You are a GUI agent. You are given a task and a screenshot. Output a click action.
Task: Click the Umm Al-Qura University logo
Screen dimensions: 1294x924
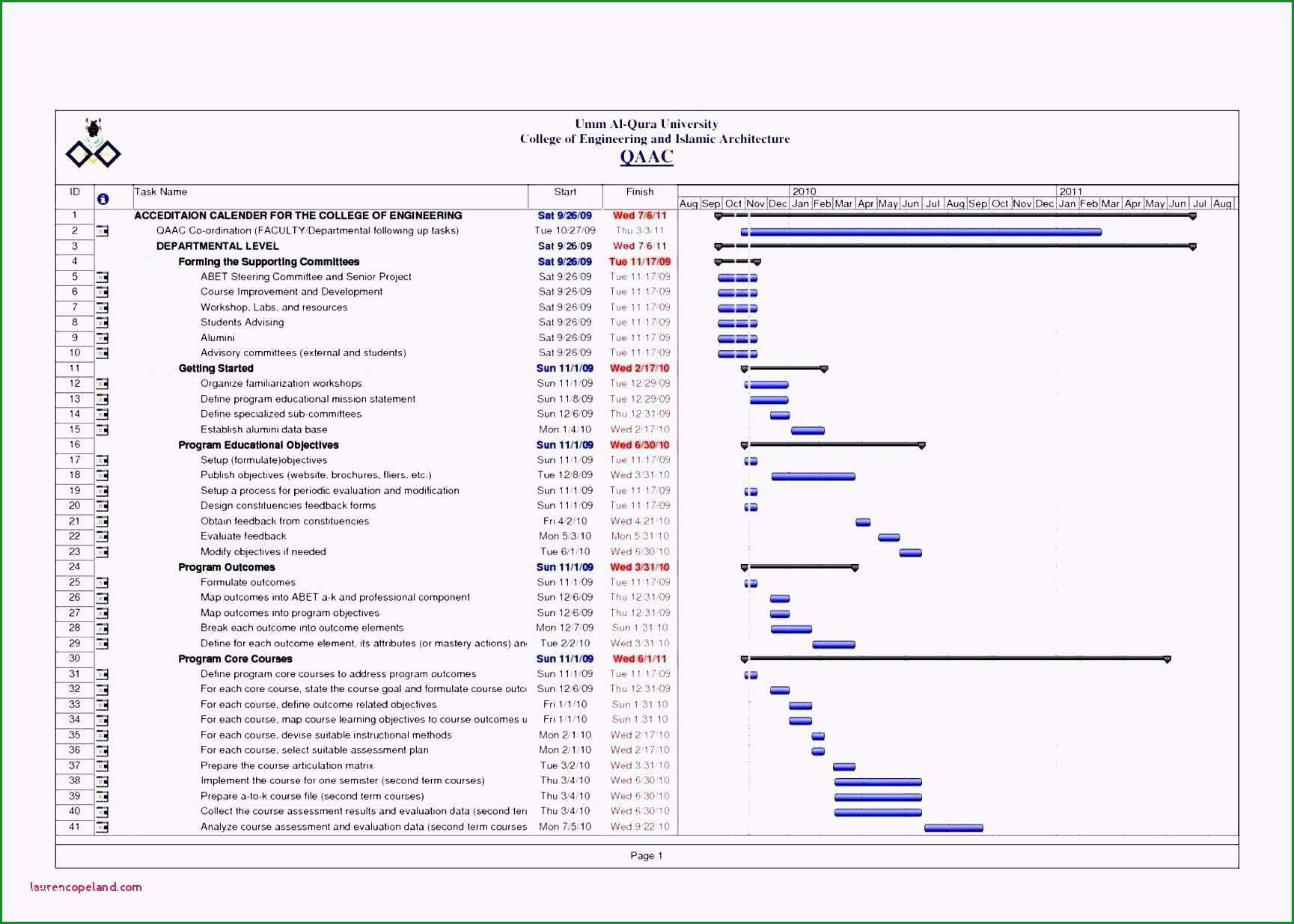click(93, 143)
